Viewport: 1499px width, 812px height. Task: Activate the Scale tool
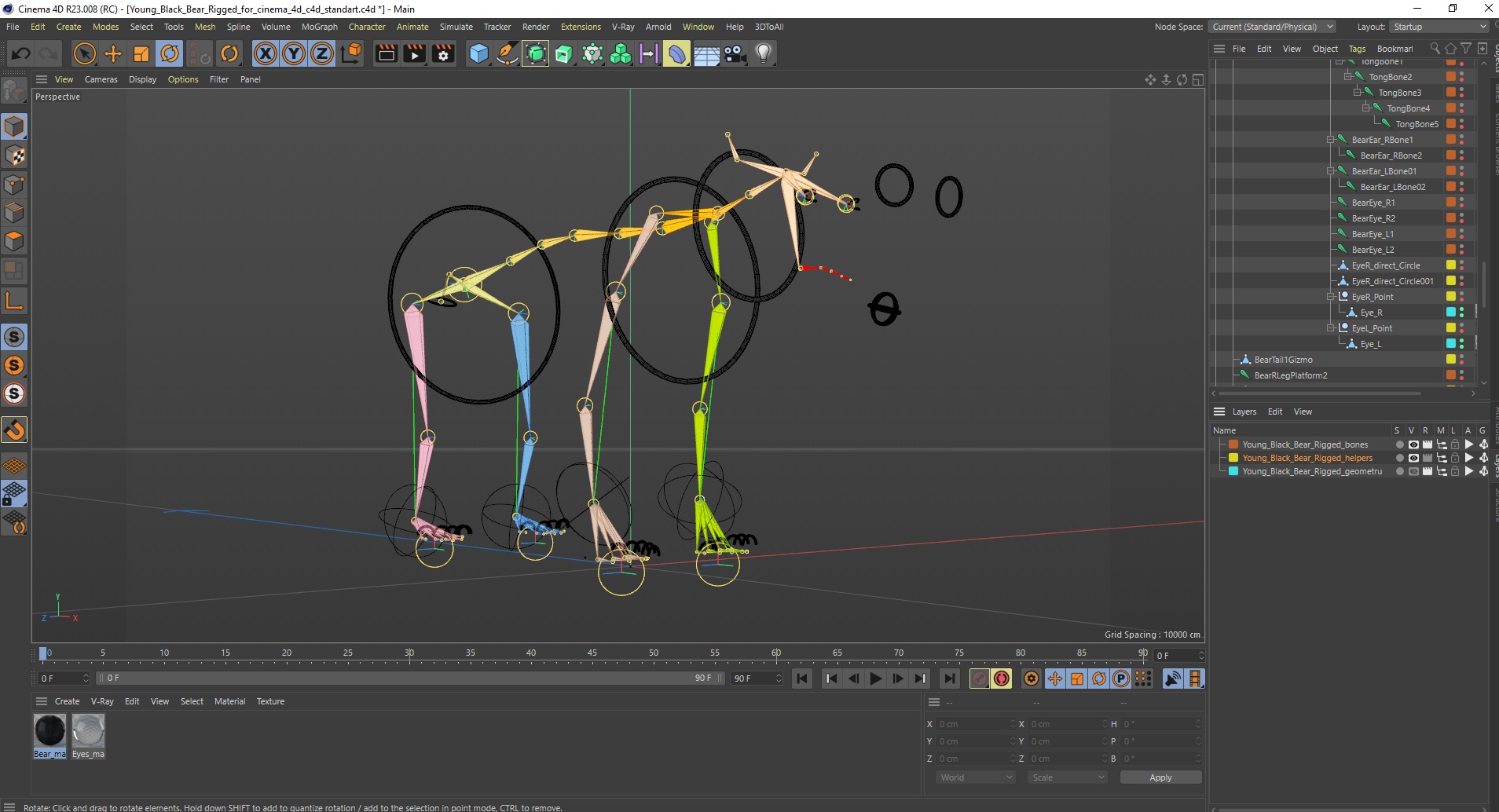point(141,53)
